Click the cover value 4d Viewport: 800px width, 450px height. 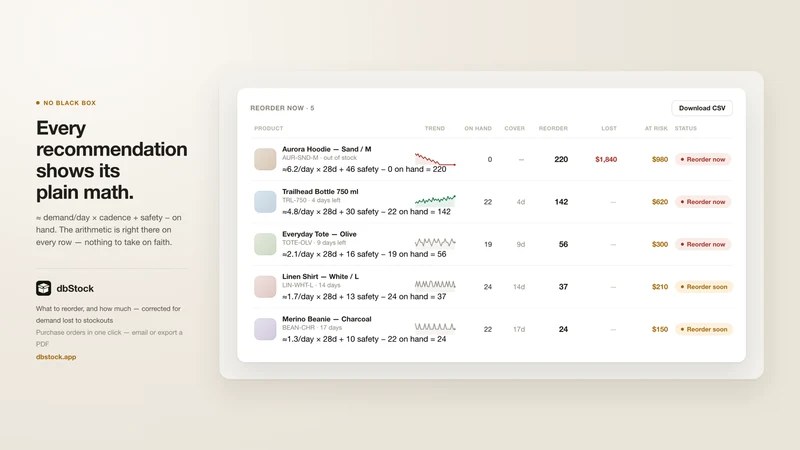click(x=520, y=202)
